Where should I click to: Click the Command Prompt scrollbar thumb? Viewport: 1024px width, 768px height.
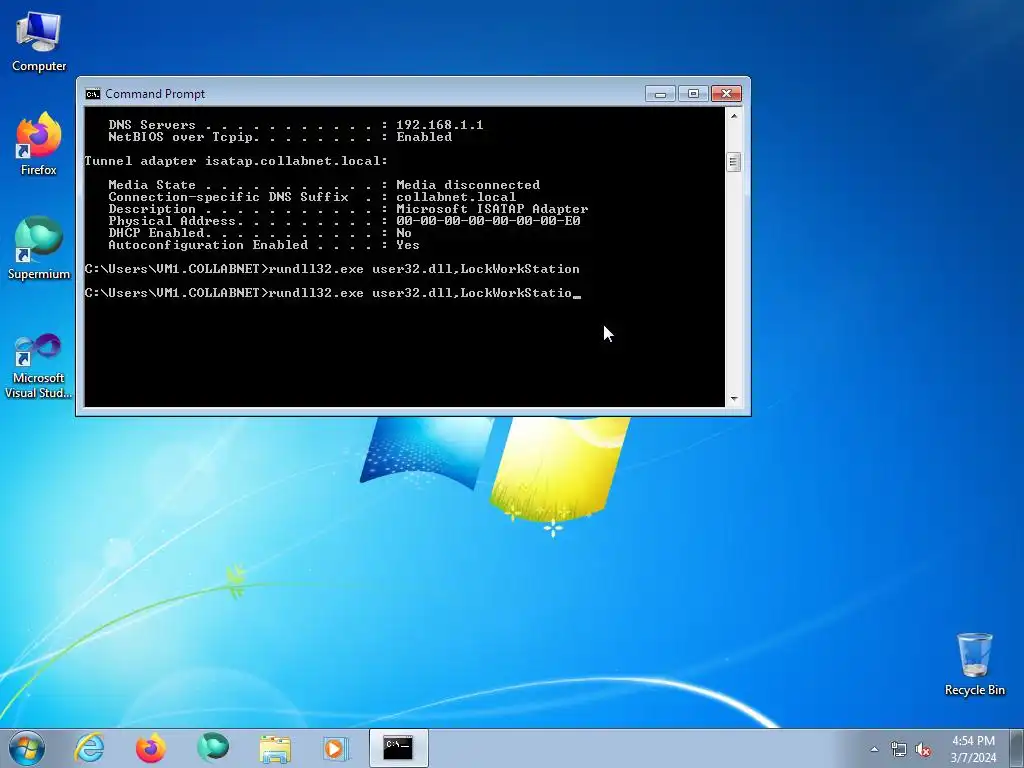733,161
